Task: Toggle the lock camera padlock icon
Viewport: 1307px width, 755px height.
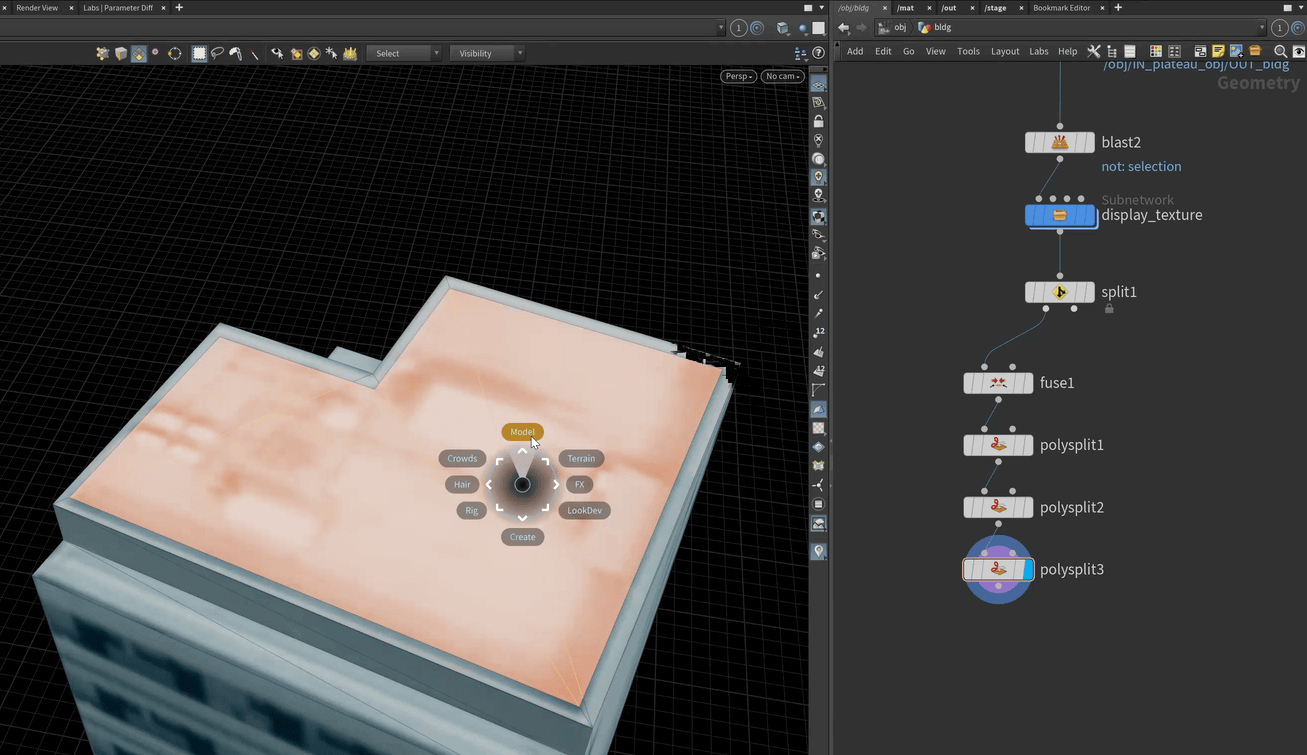Action: click(x=818, y=121)
